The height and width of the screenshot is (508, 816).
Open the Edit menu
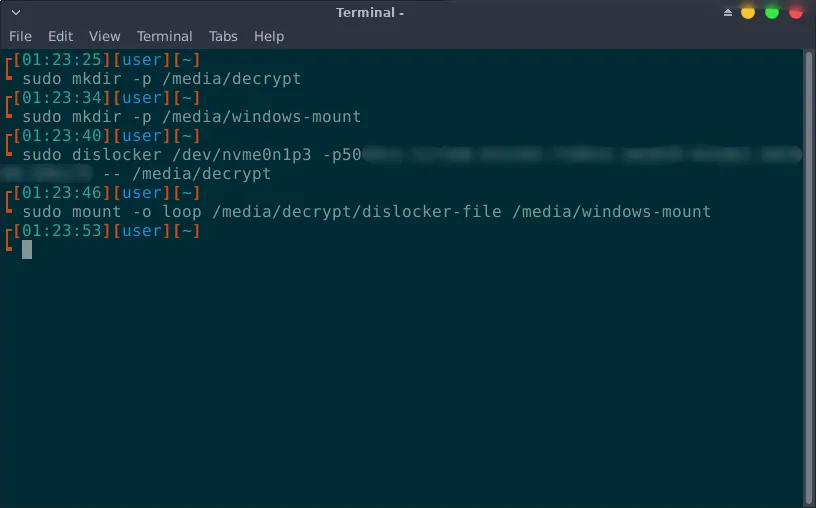pyautogui.click(x=60, y=36)
